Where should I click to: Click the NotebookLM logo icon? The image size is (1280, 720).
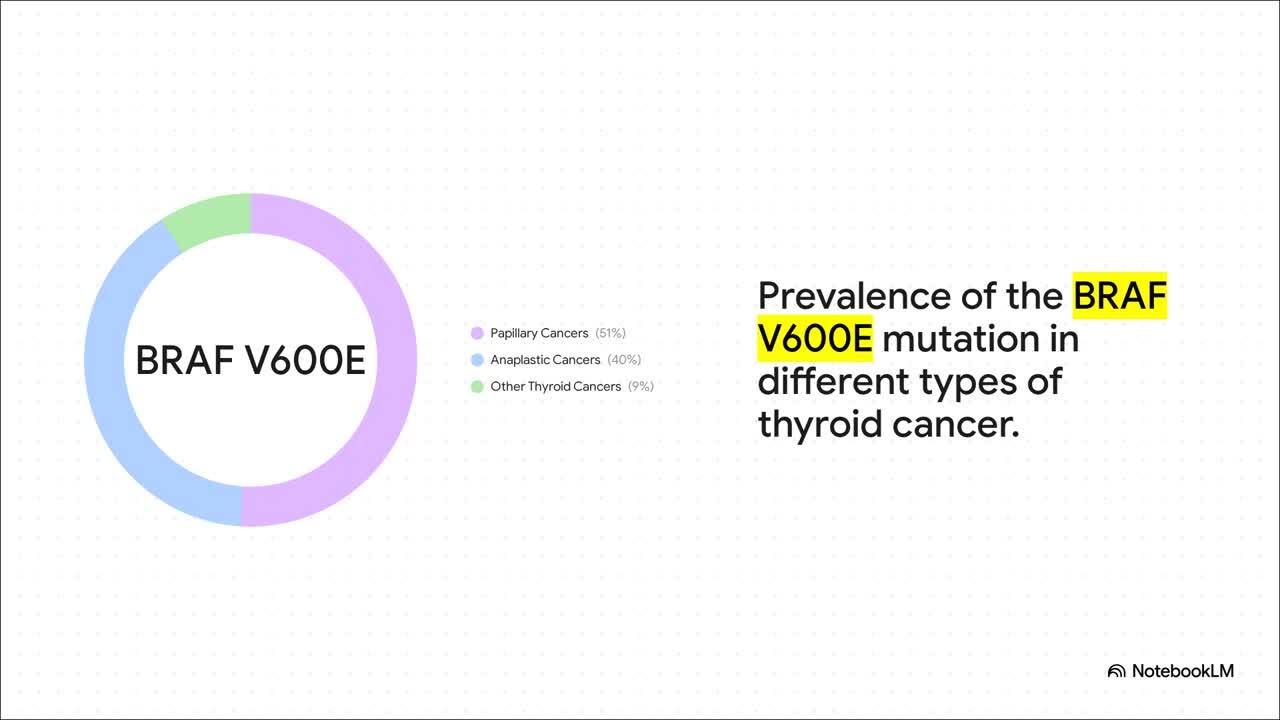[x=1117, y=671]
